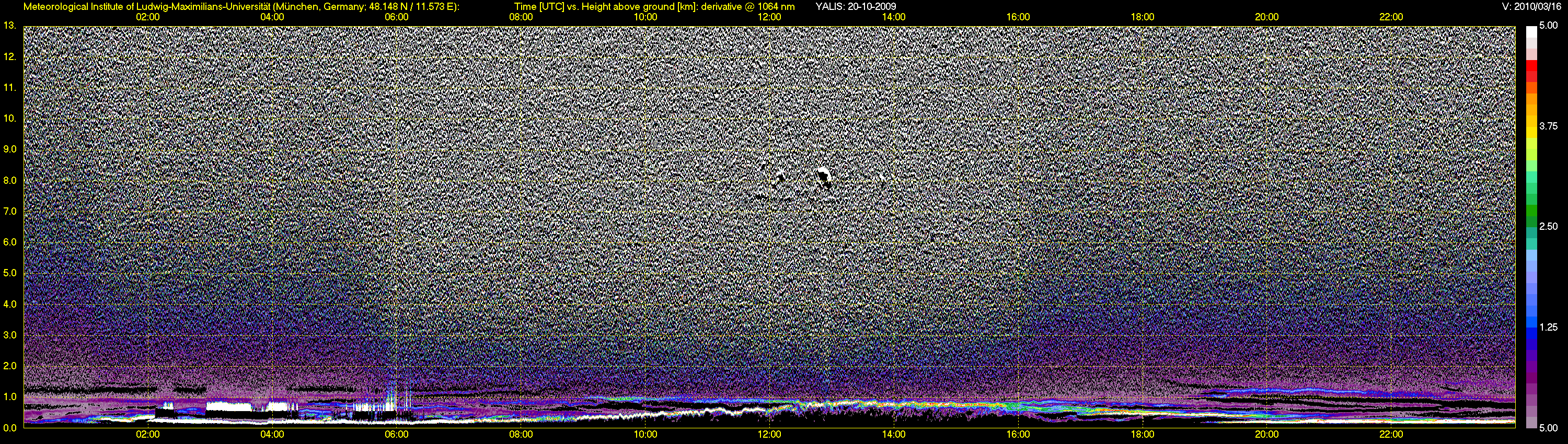The width and height of the screenshot is (1568, 444).
Task: Click the 12. height axis label
Action: coord(9,56)
